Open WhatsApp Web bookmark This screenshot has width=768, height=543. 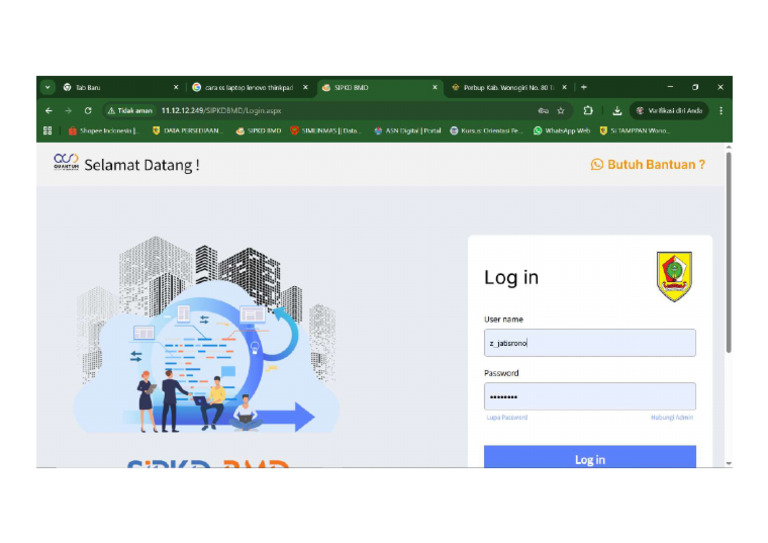coord(562,131)
